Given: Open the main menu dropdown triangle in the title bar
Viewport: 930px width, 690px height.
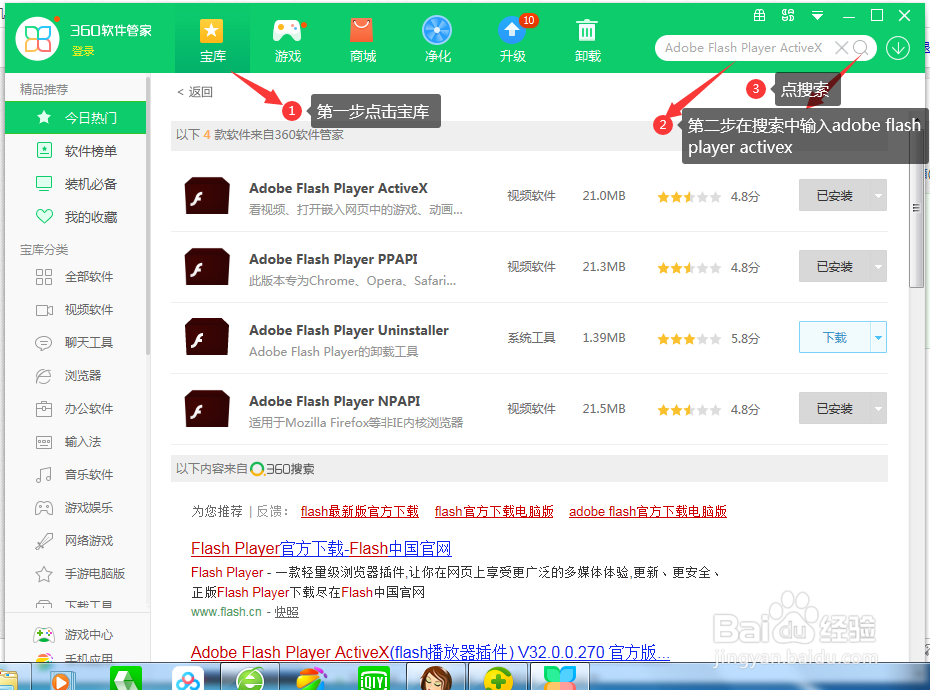Looking at the screenshot, I should point(817,16).
